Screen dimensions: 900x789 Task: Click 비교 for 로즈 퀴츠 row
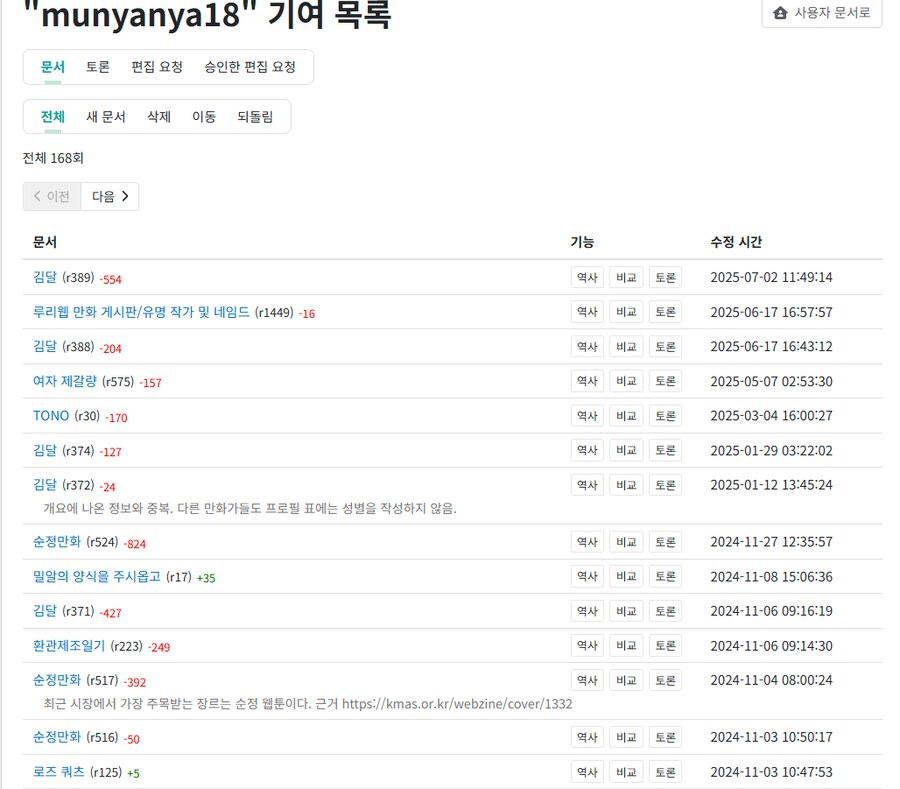click(x=626, y=772)
